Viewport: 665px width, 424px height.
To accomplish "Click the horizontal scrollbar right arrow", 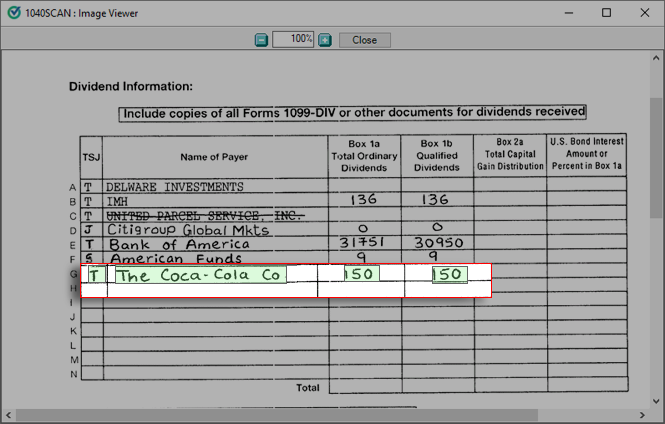I will [x=642, y=415].
